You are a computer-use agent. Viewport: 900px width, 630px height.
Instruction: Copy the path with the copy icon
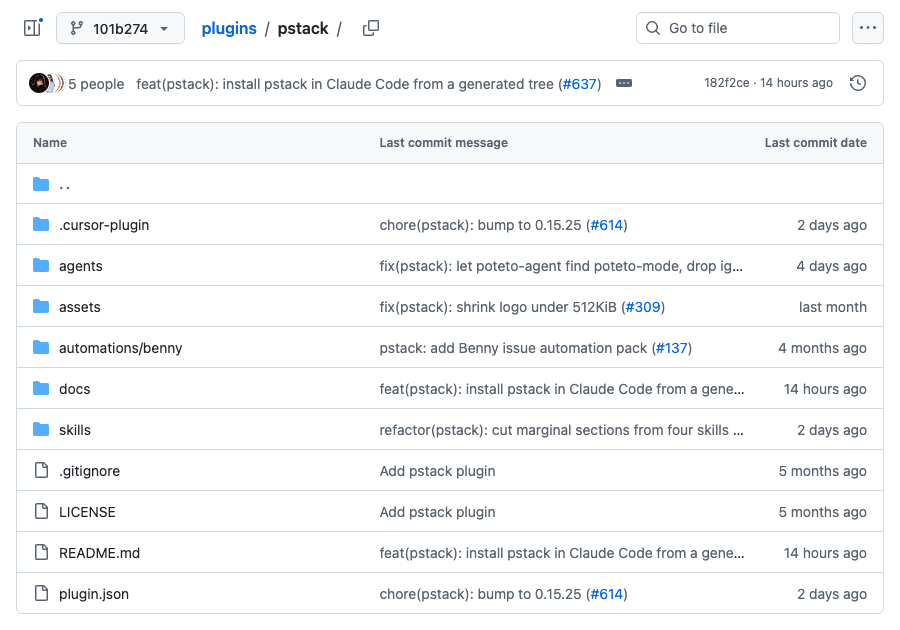point(371,28)
